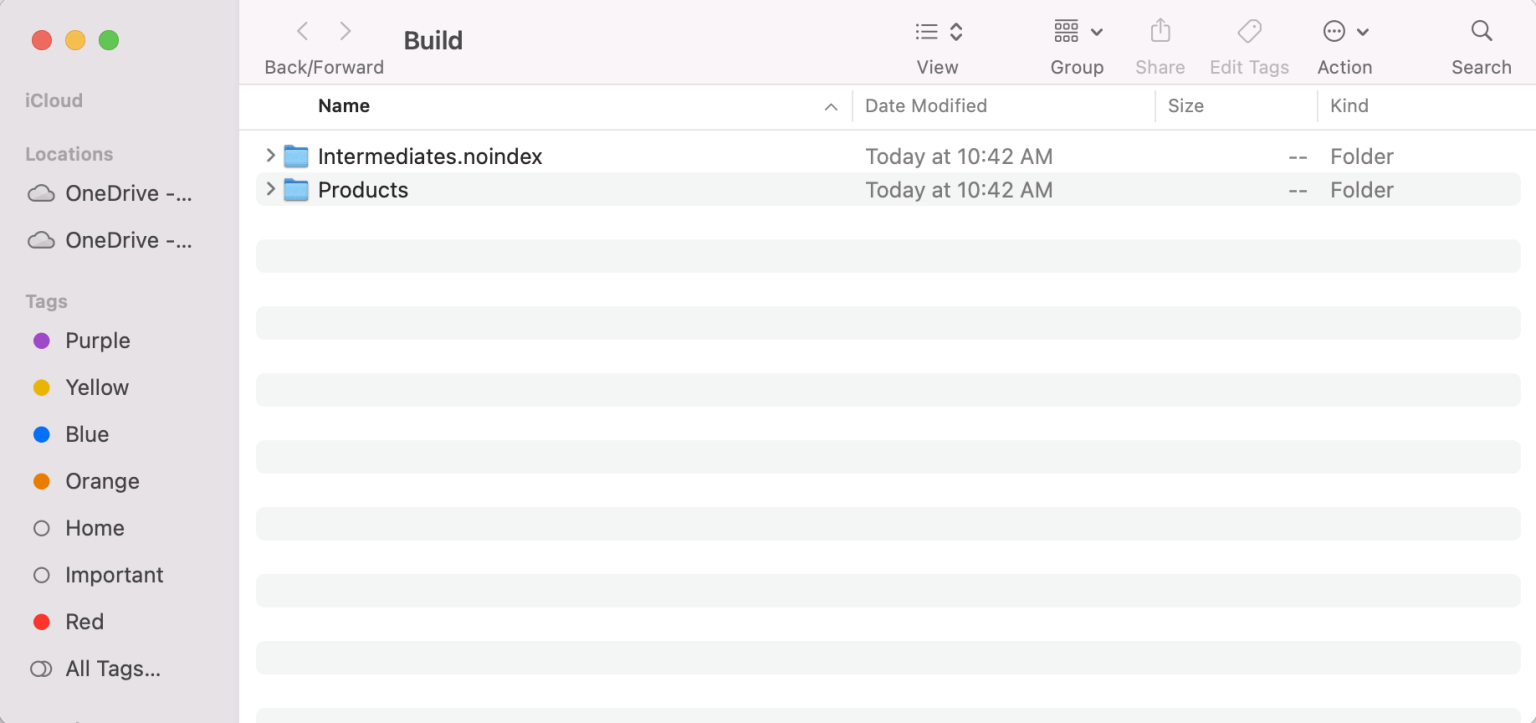
Task: Click the Edit Tags icon
Action: click(x=1249, y=32)
